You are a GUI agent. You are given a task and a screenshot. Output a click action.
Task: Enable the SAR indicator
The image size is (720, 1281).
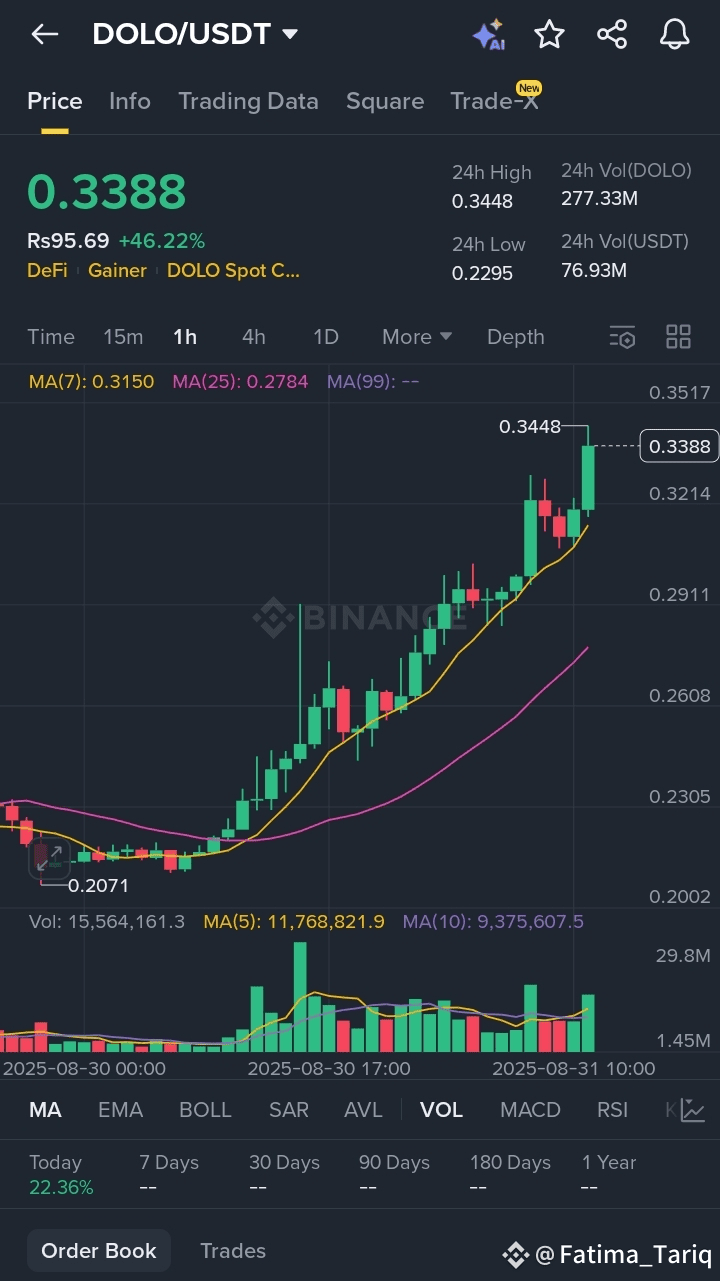[289, 1110]
